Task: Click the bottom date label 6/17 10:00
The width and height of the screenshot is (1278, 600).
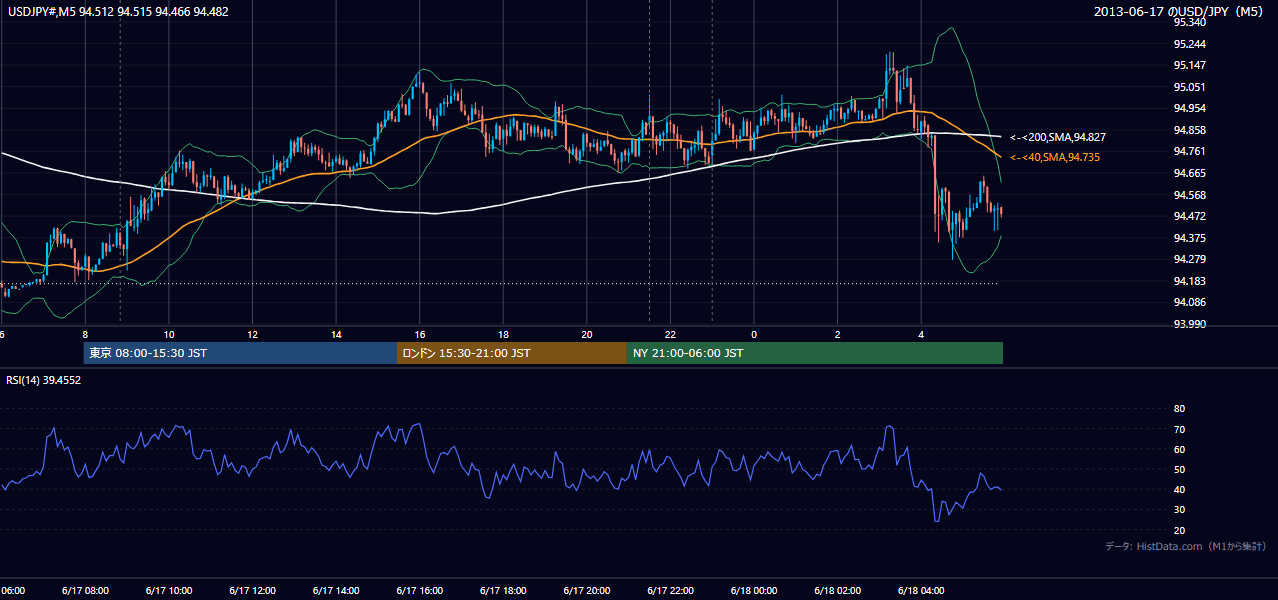Action: [x=169, y=591]
